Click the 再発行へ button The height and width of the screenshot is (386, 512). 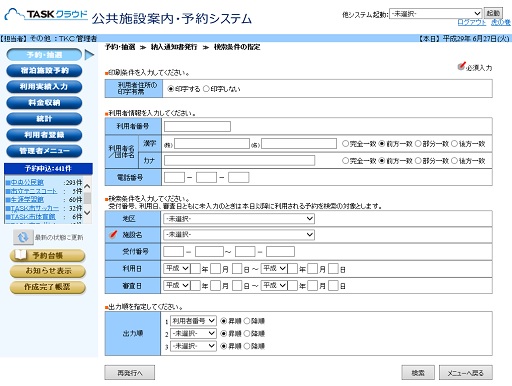130,373
